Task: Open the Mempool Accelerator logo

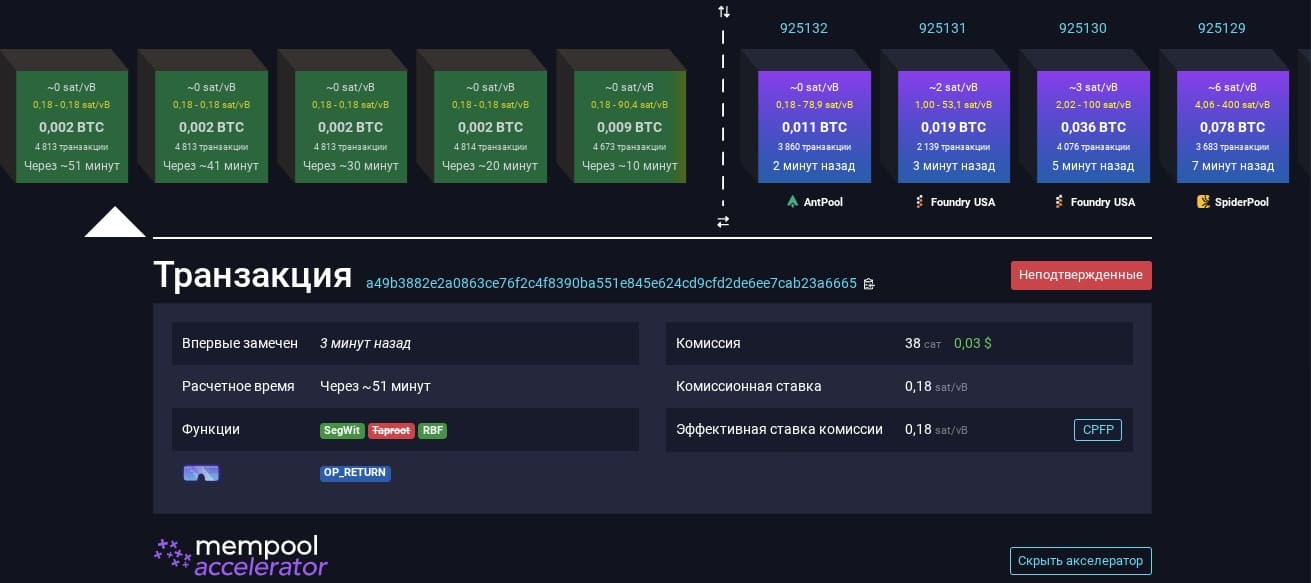Action: [x=241, y=556]
